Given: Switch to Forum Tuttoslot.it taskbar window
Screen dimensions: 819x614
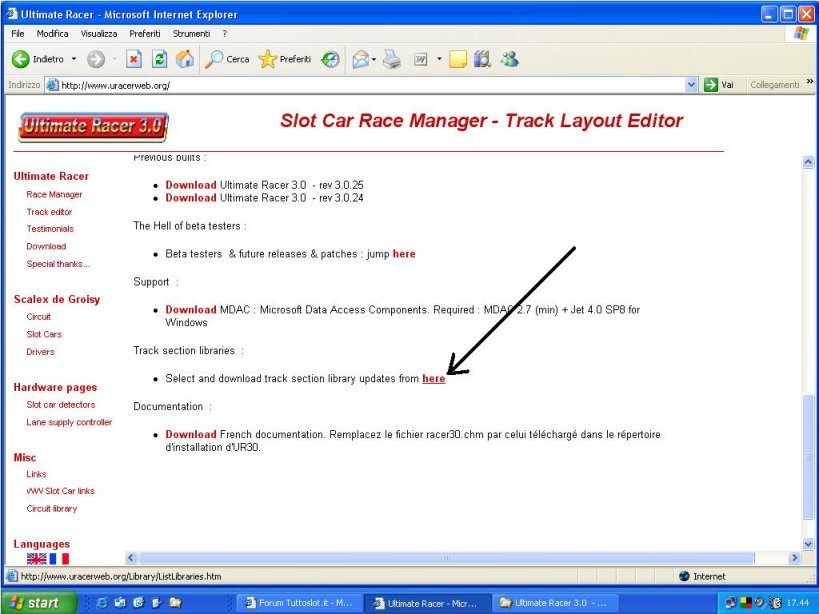Looking at the screenshot, I should point(299,603).
